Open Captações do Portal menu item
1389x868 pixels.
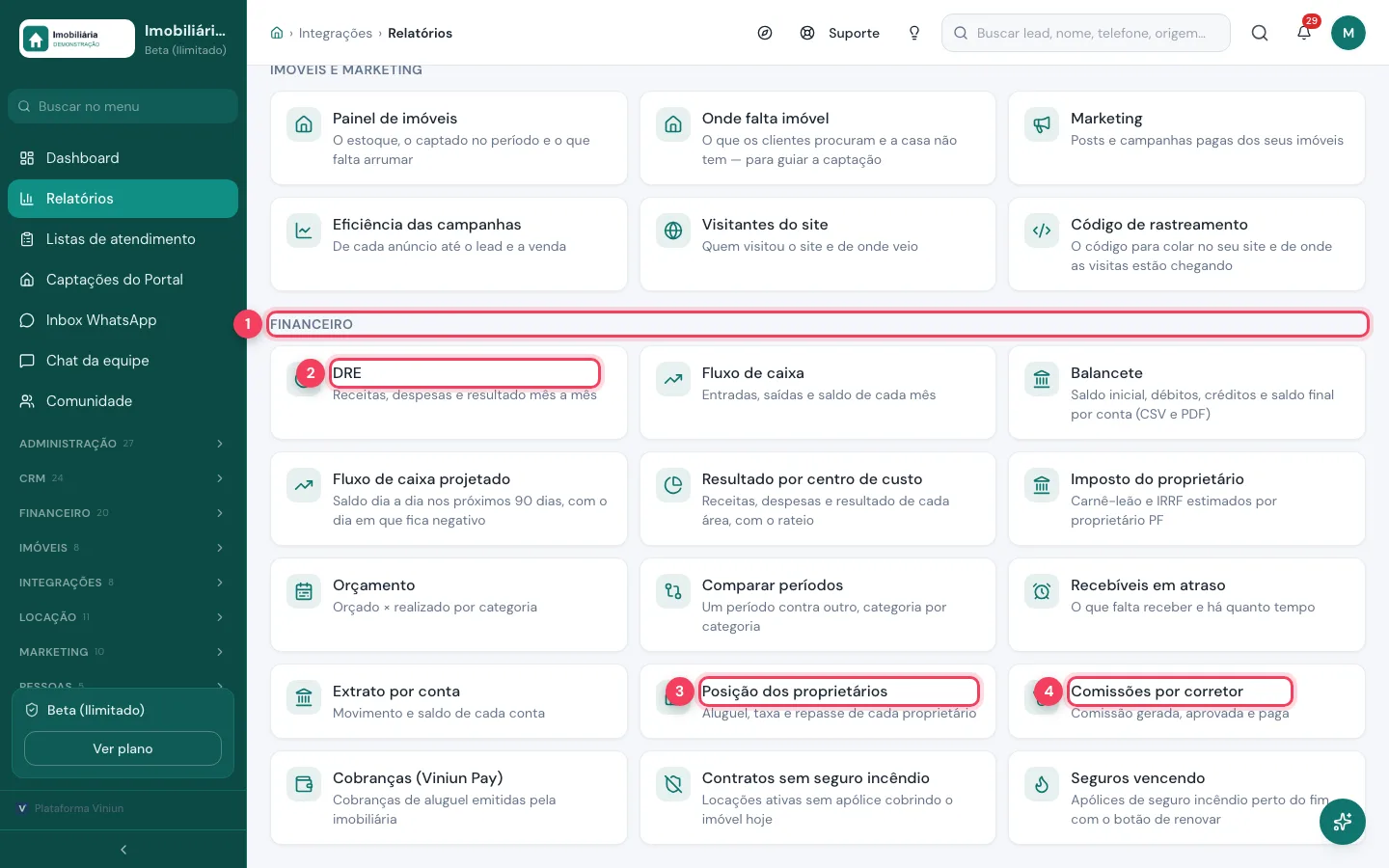123,280
